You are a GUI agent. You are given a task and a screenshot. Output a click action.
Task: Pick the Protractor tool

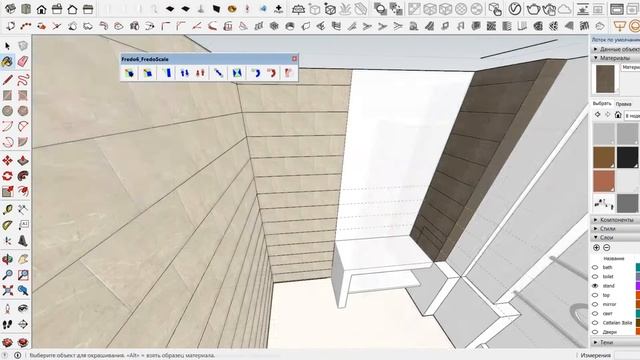click(x=7, y=225)
